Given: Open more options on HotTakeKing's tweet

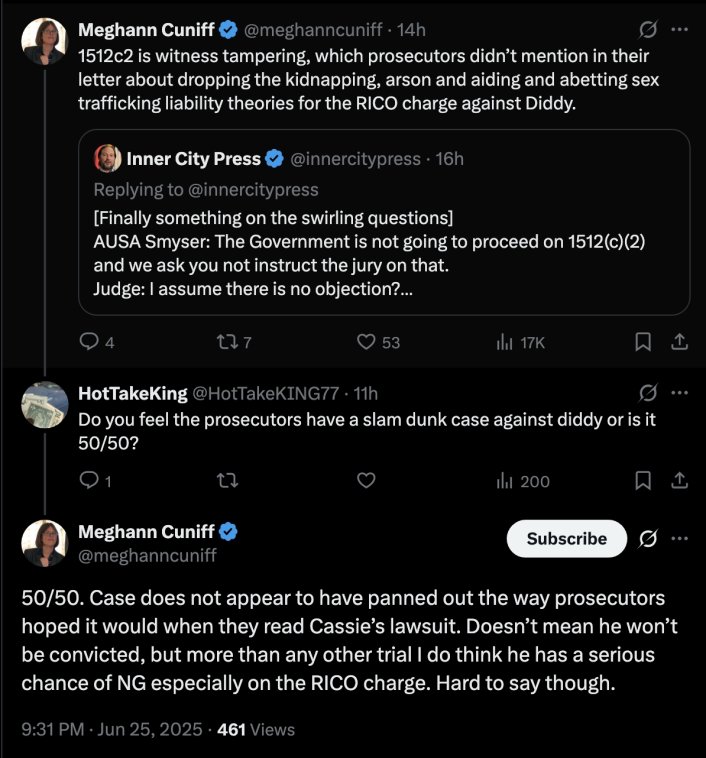Looking at the screenshot, I should (680, 393).
